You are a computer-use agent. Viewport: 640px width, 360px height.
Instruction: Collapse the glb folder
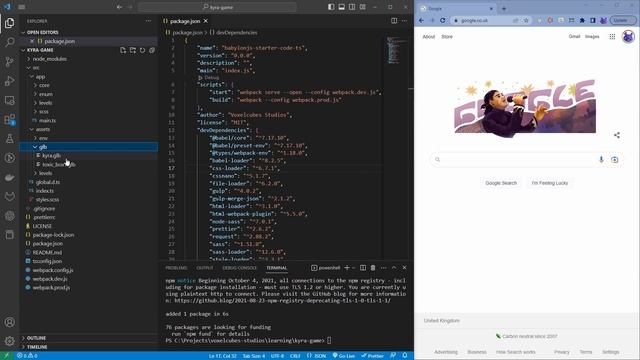coord(35,147)
